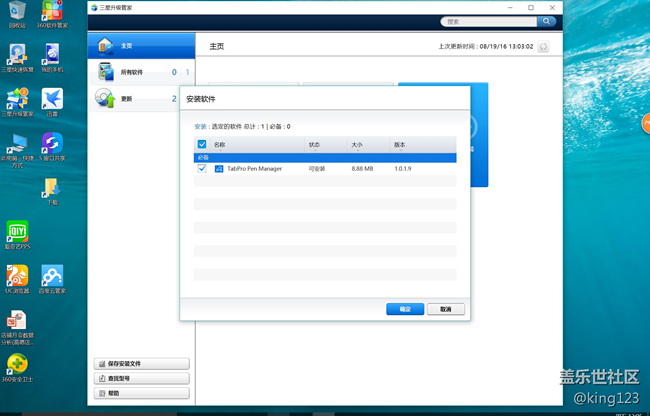Click the 查找型号 button
650x416 pixels.
(141, 379)
